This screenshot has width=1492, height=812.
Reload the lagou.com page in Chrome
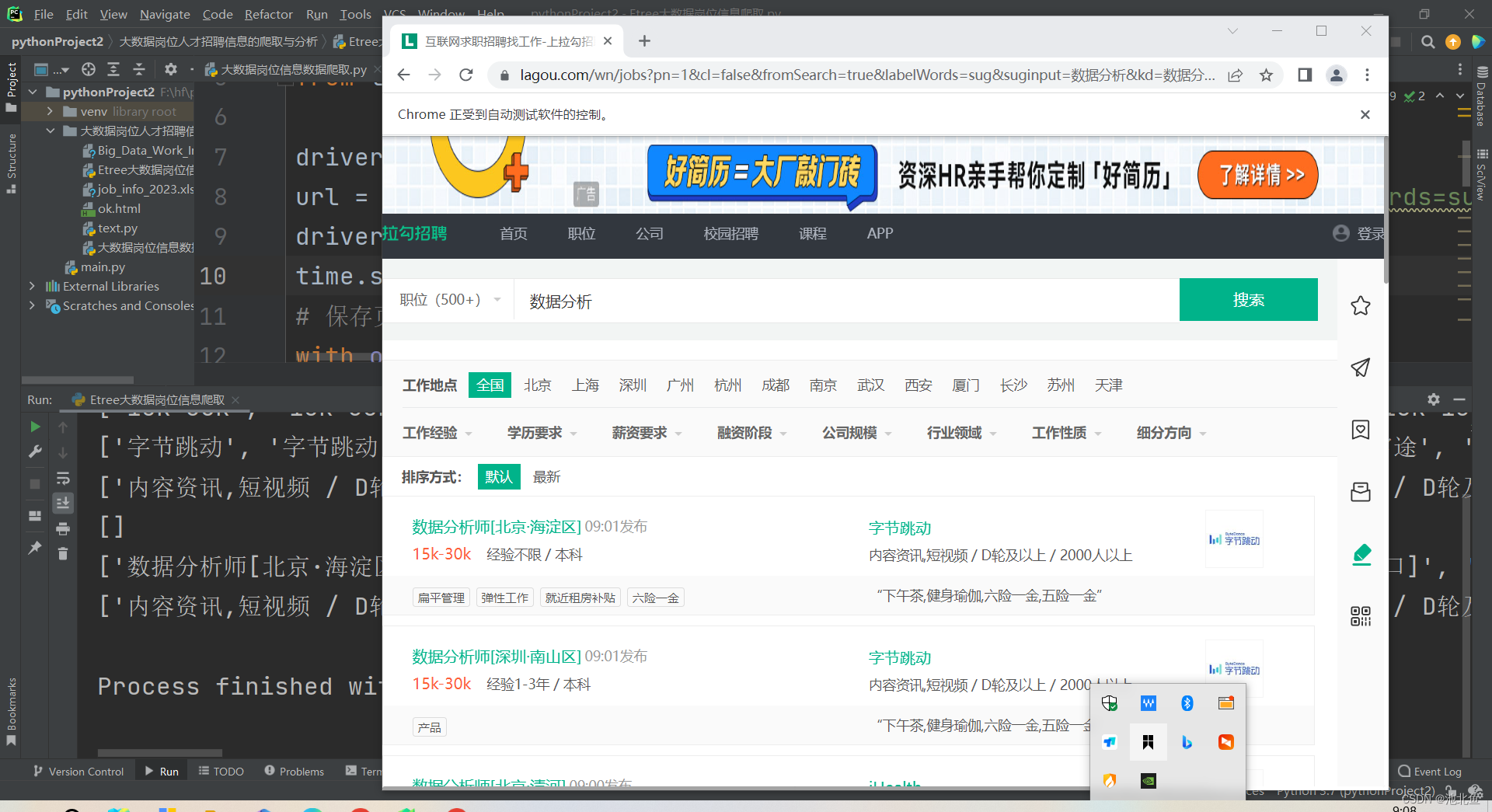[466, 75]
